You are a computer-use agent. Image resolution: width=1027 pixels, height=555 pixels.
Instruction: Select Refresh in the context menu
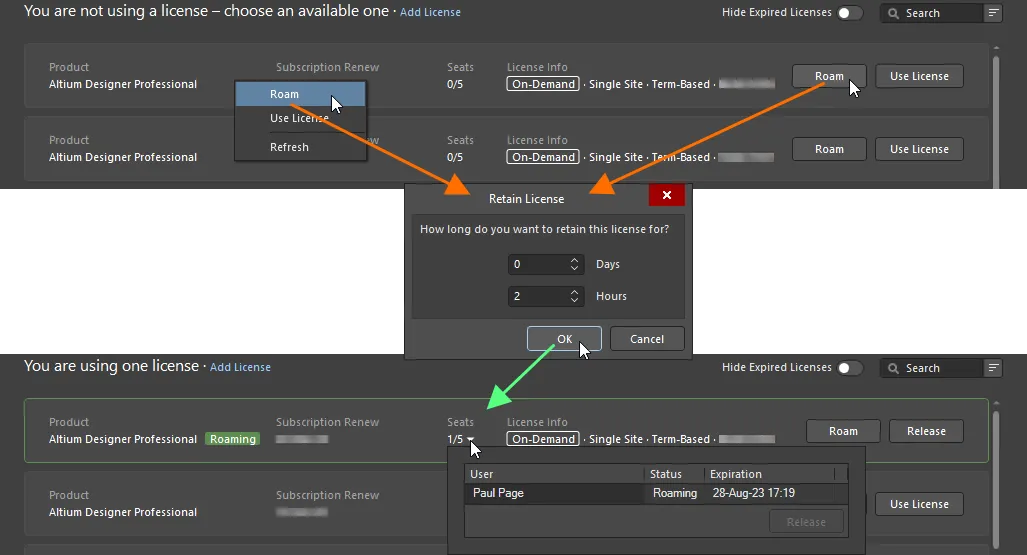pyautogui.click(x=300, y=147)
